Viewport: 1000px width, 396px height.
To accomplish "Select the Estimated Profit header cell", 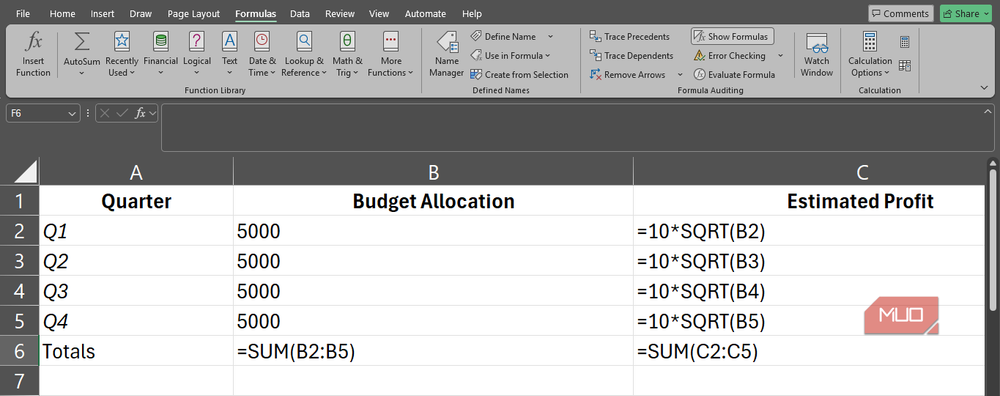I will click(809, 201).
